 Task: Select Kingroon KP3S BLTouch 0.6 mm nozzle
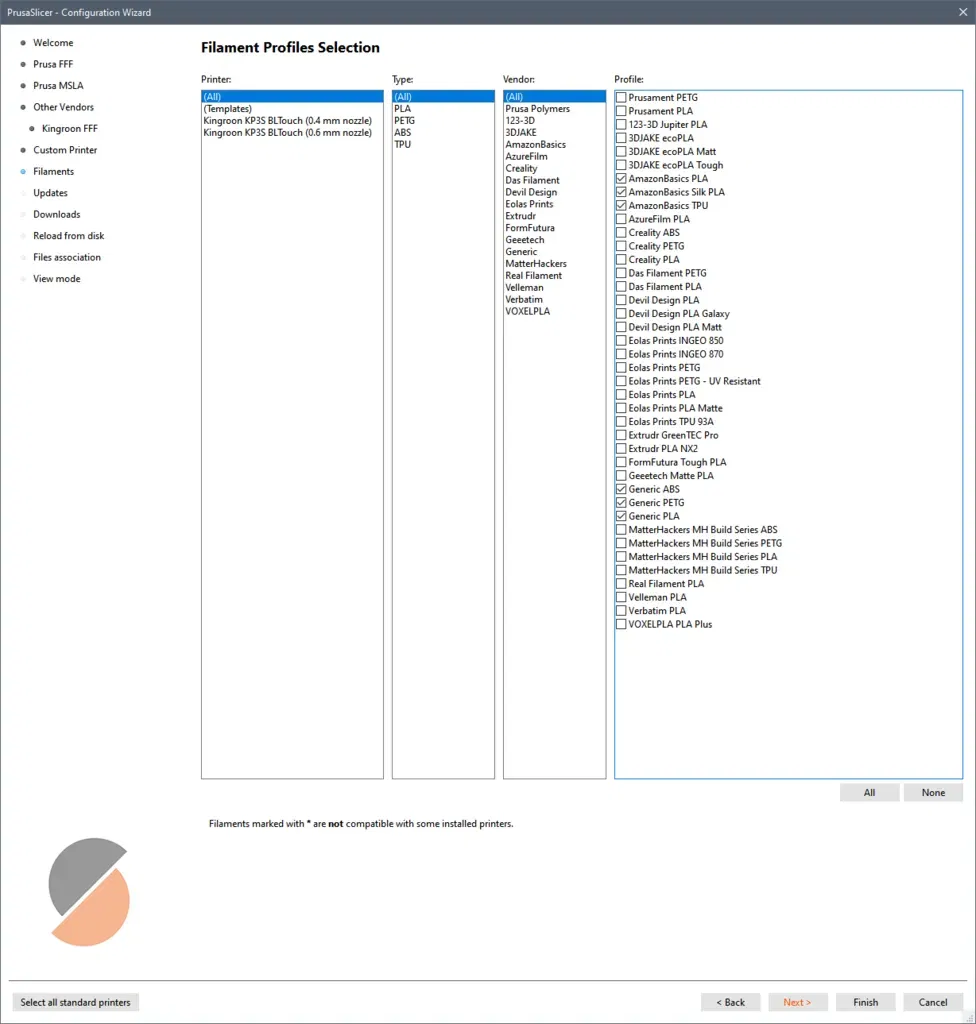[x=292, y=133]
